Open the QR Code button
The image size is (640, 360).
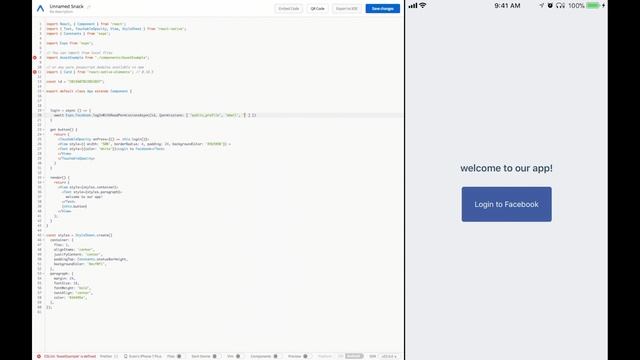317,9
